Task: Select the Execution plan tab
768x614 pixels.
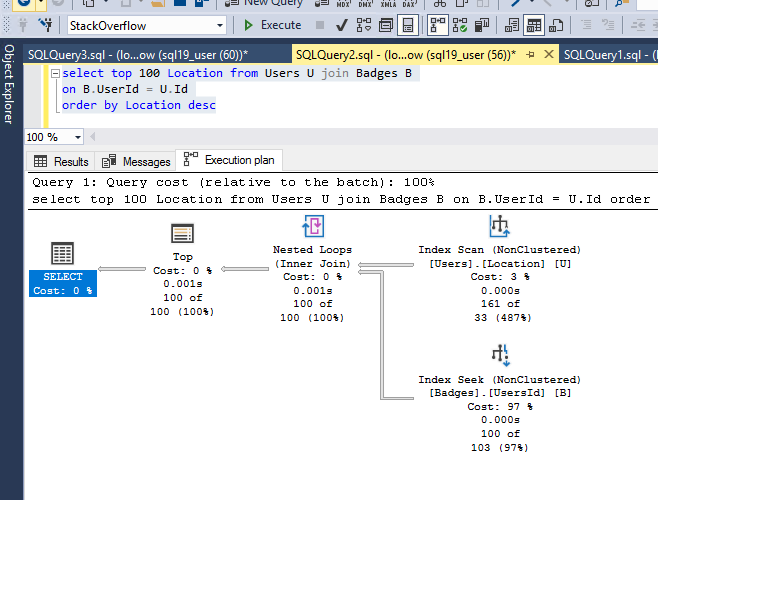Action: tap(229, 160)
